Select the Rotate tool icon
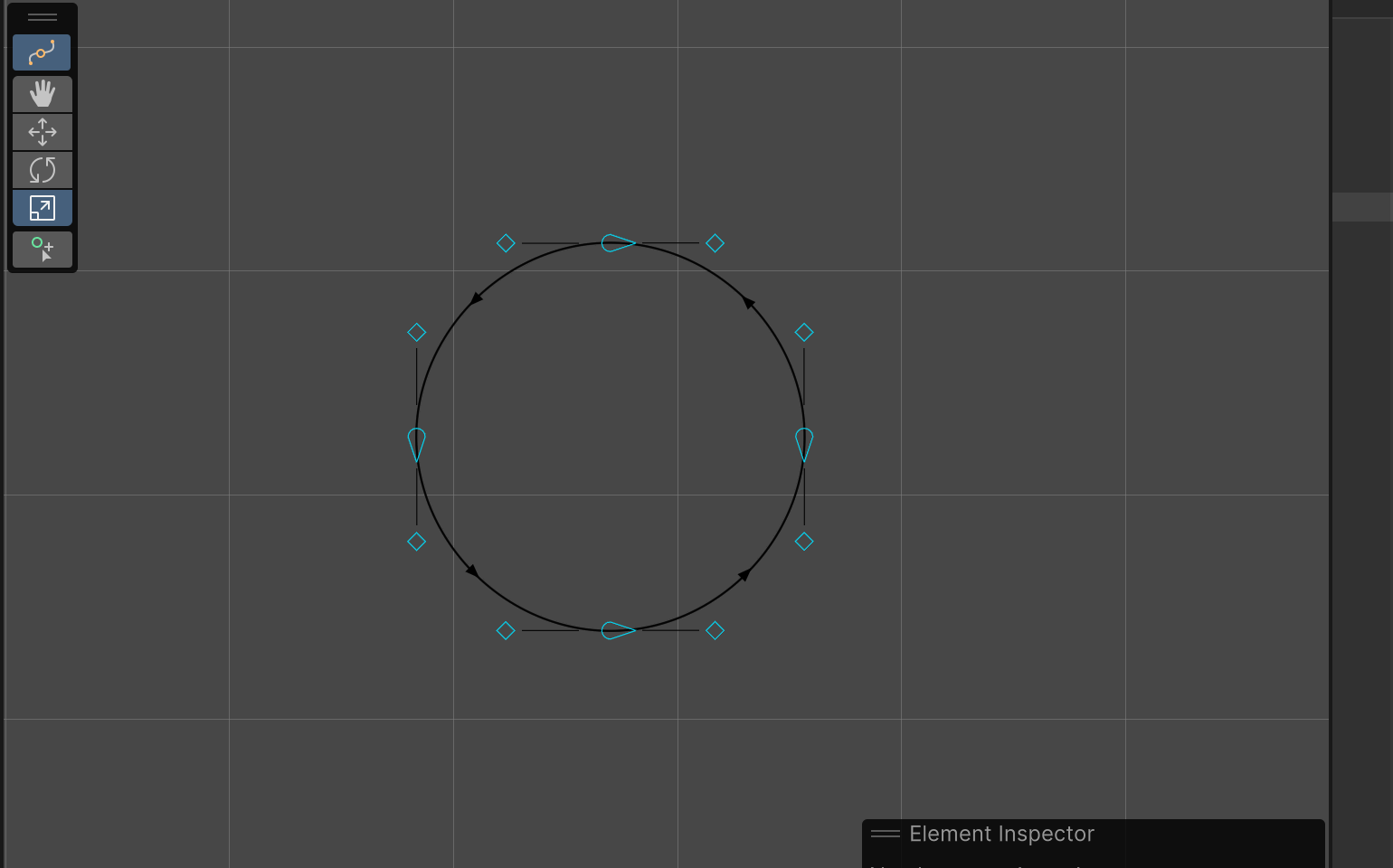This screenshot has height=868, width=1393. point(42,170)
